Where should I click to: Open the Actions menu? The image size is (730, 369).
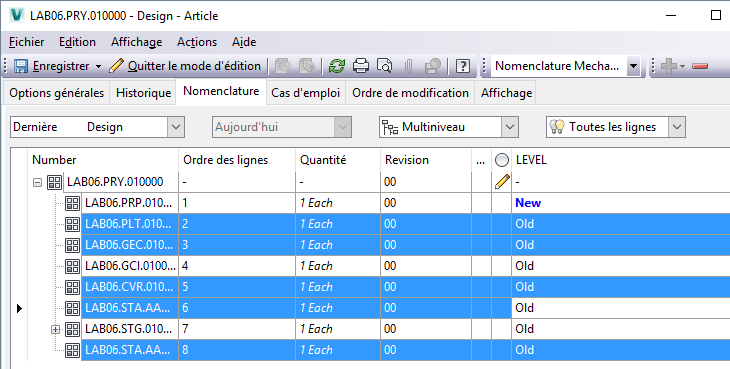click(197, 42)
